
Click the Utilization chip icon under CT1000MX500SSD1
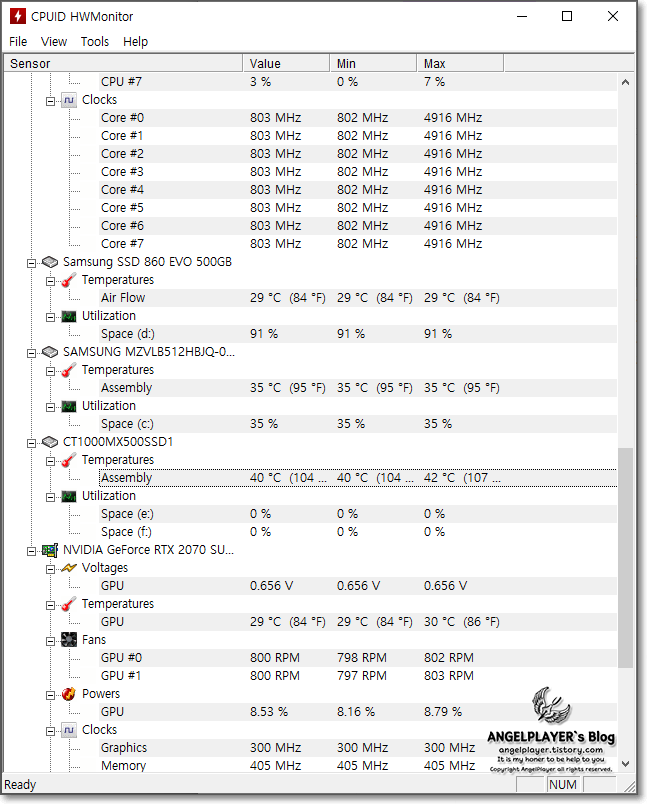pyautogui.click(x=69, y=496)
